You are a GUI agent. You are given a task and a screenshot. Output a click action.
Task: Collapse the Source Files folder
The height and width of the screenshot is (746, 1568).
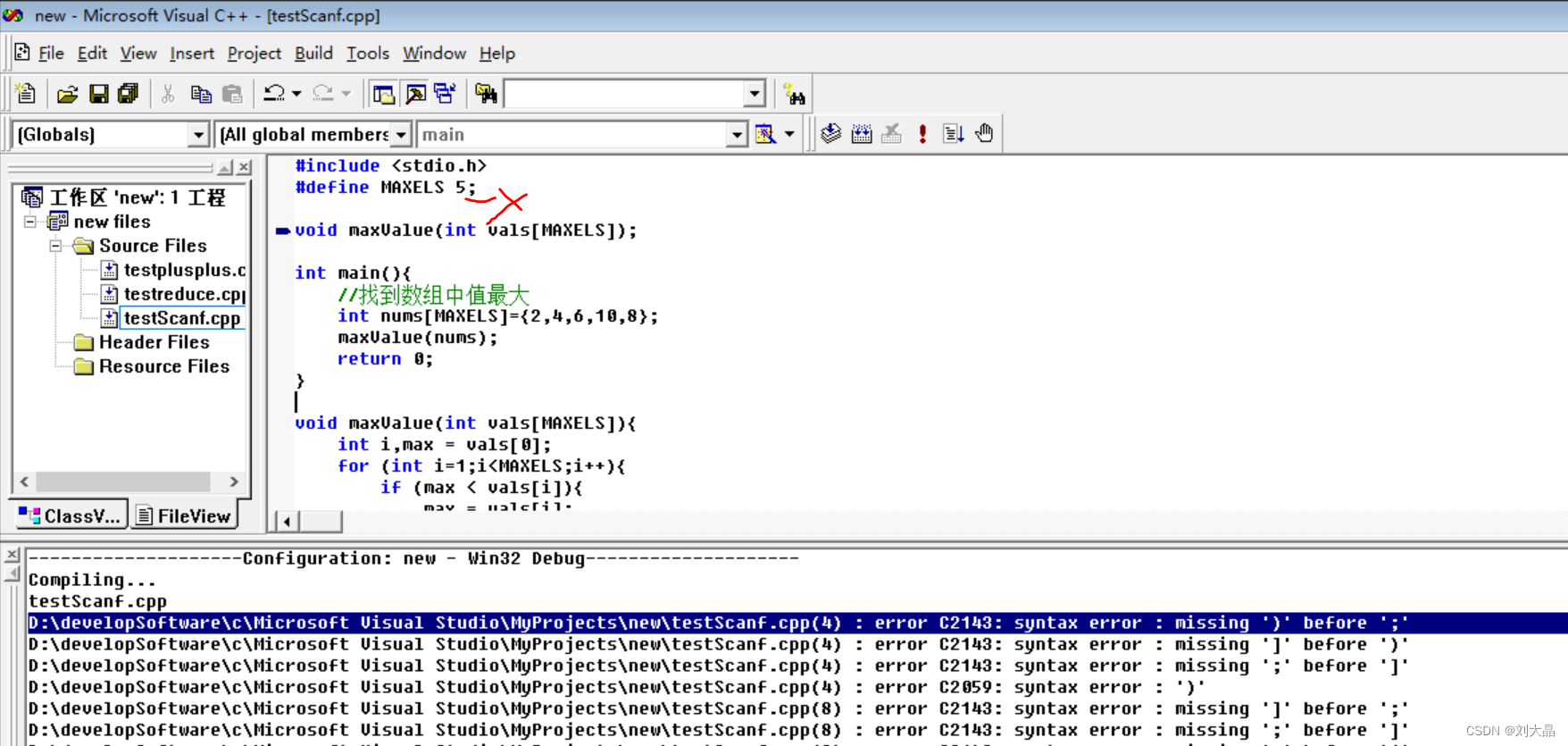click(55, 246)
